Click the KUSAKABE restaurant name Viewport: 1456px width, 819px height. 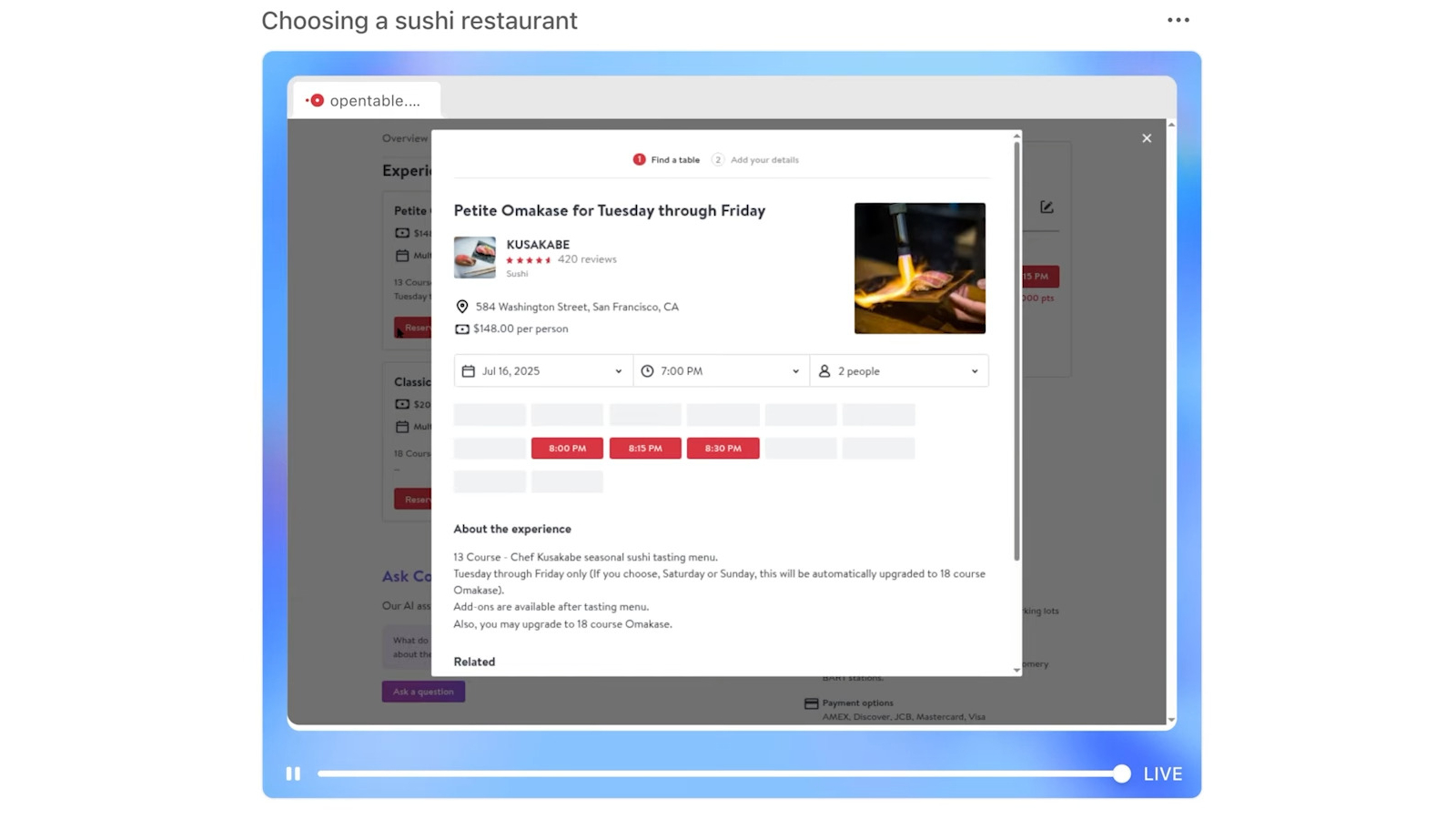[538, 244]
